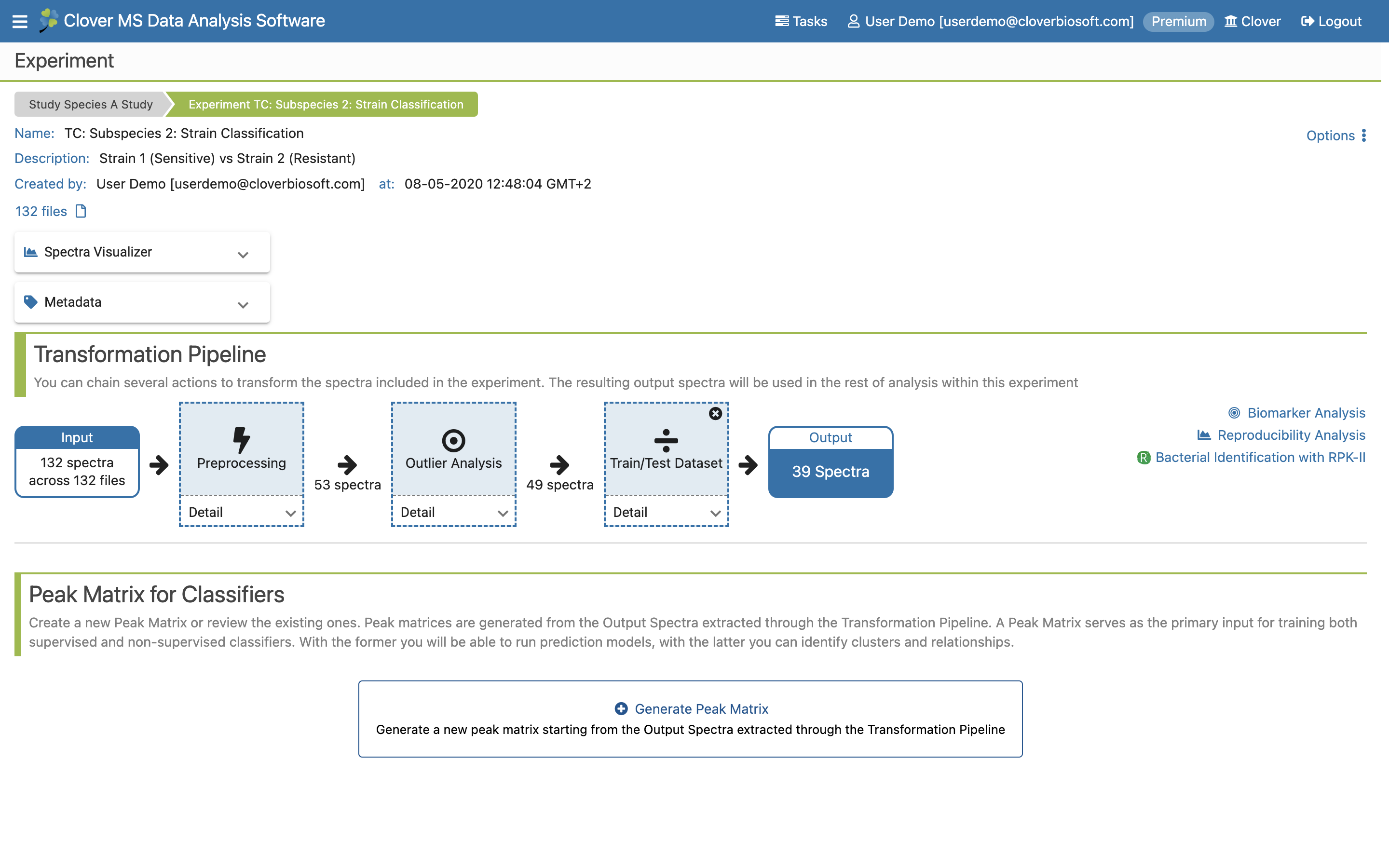The width and height of the screenshot is (1389, 868).
Task: Click the Spectra Visualizer chart icon
Action: [x=30, y=251]
